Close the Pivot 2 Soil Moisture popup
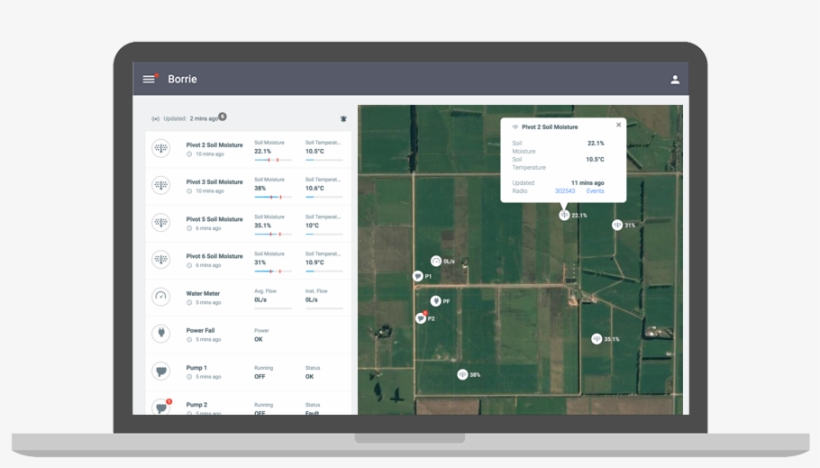The width and height of the screenshot is (820, 468). [x=618, y=125]
